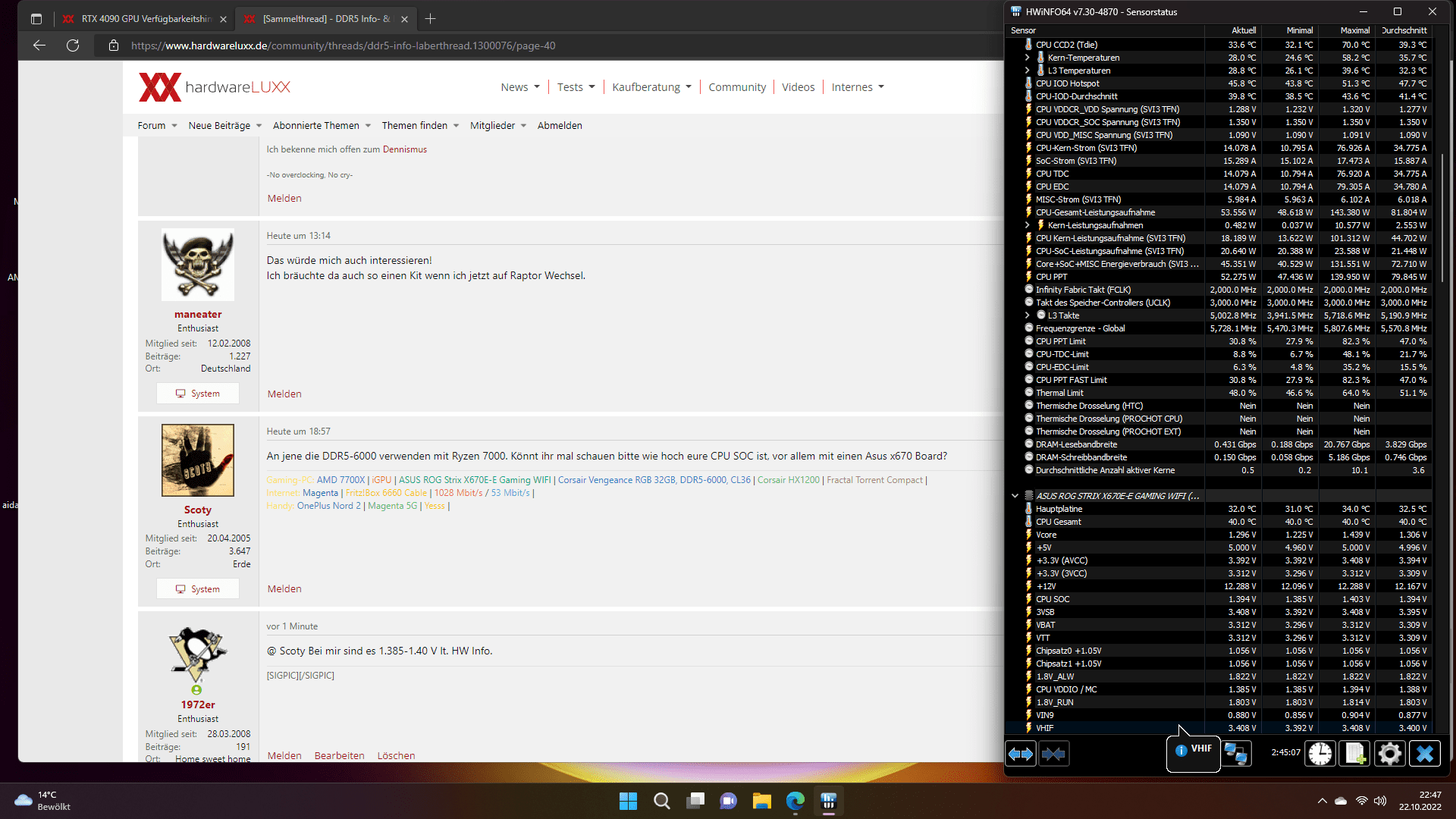Click the System button under Scoty's profile
The height and width of the screenshot is (819, 1456).
coord(198,589)
